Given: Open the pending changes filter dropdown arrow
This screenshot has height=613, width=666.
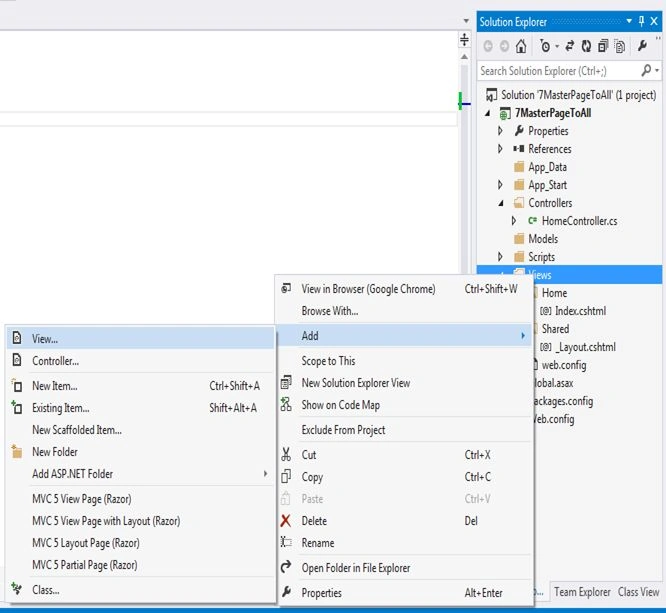Looking at the screenshot, I should point(557,46).
